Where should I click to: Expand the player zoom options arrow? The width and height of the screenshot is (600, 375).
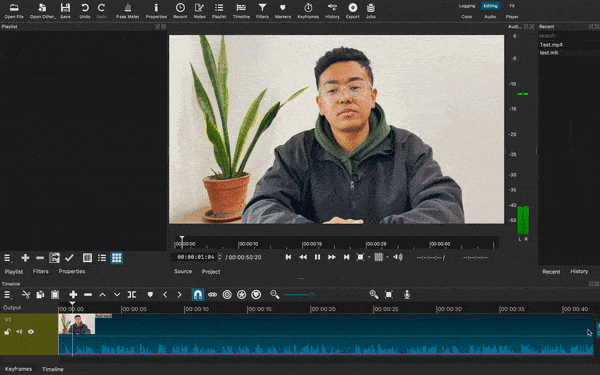coord(369,257)
